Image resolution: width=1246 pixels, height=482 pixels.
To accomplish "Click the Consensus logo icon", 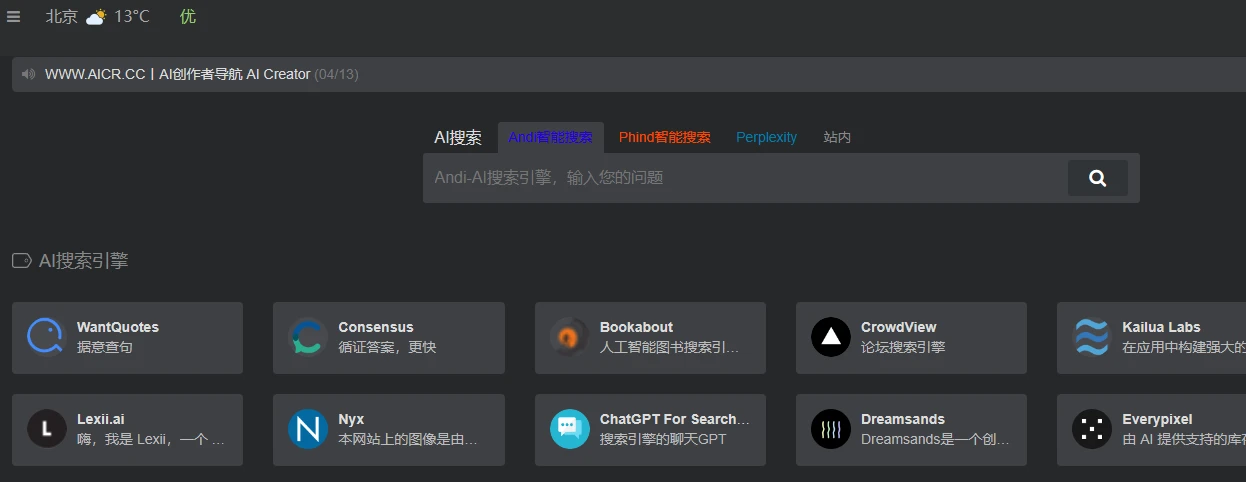I will tap(308, 338).
